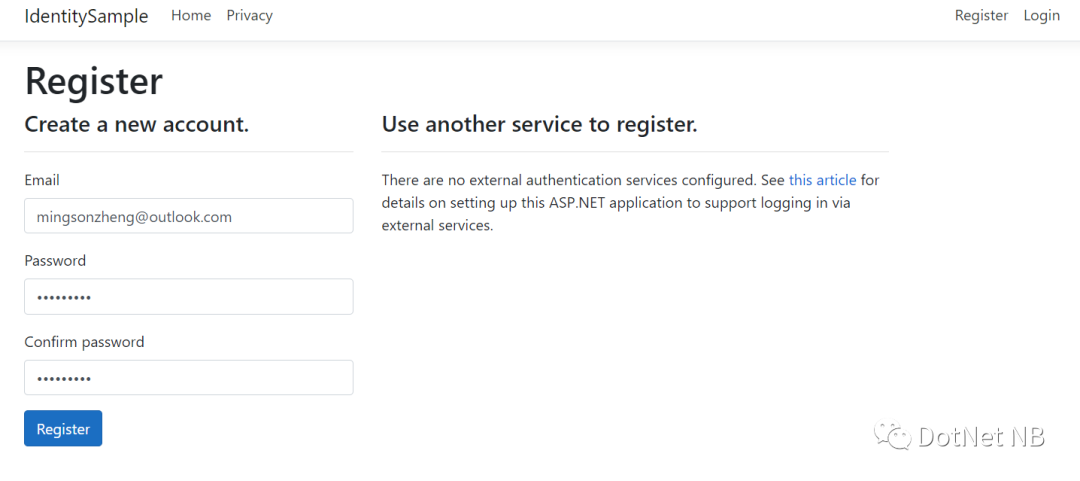
Task: Open the Login link in navbar
Action: (x=1041, y=15)
